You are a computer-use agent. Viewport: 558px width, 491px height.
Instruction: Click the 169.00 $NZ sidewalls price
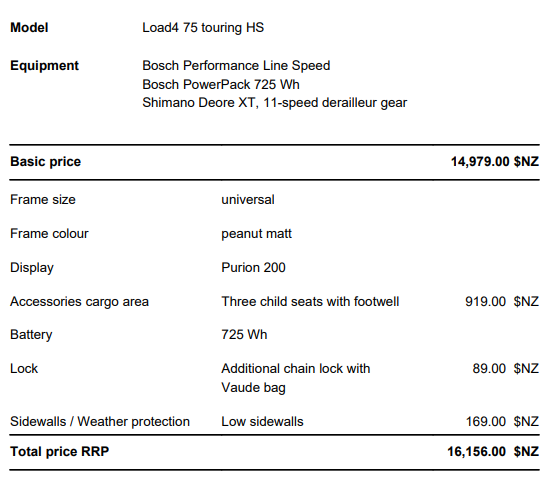tap(502, 422)
